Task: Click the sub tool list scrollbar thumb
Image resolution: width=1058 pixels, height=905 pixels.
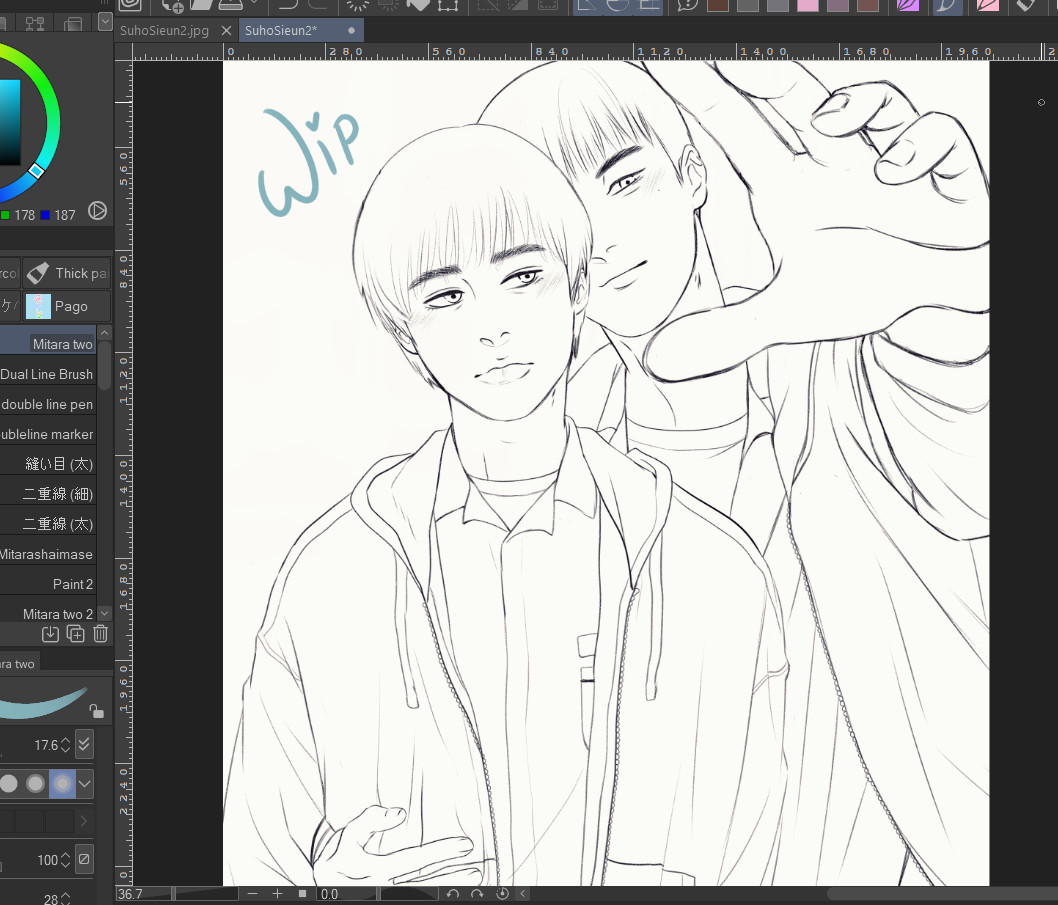Action: coord(104,365)
